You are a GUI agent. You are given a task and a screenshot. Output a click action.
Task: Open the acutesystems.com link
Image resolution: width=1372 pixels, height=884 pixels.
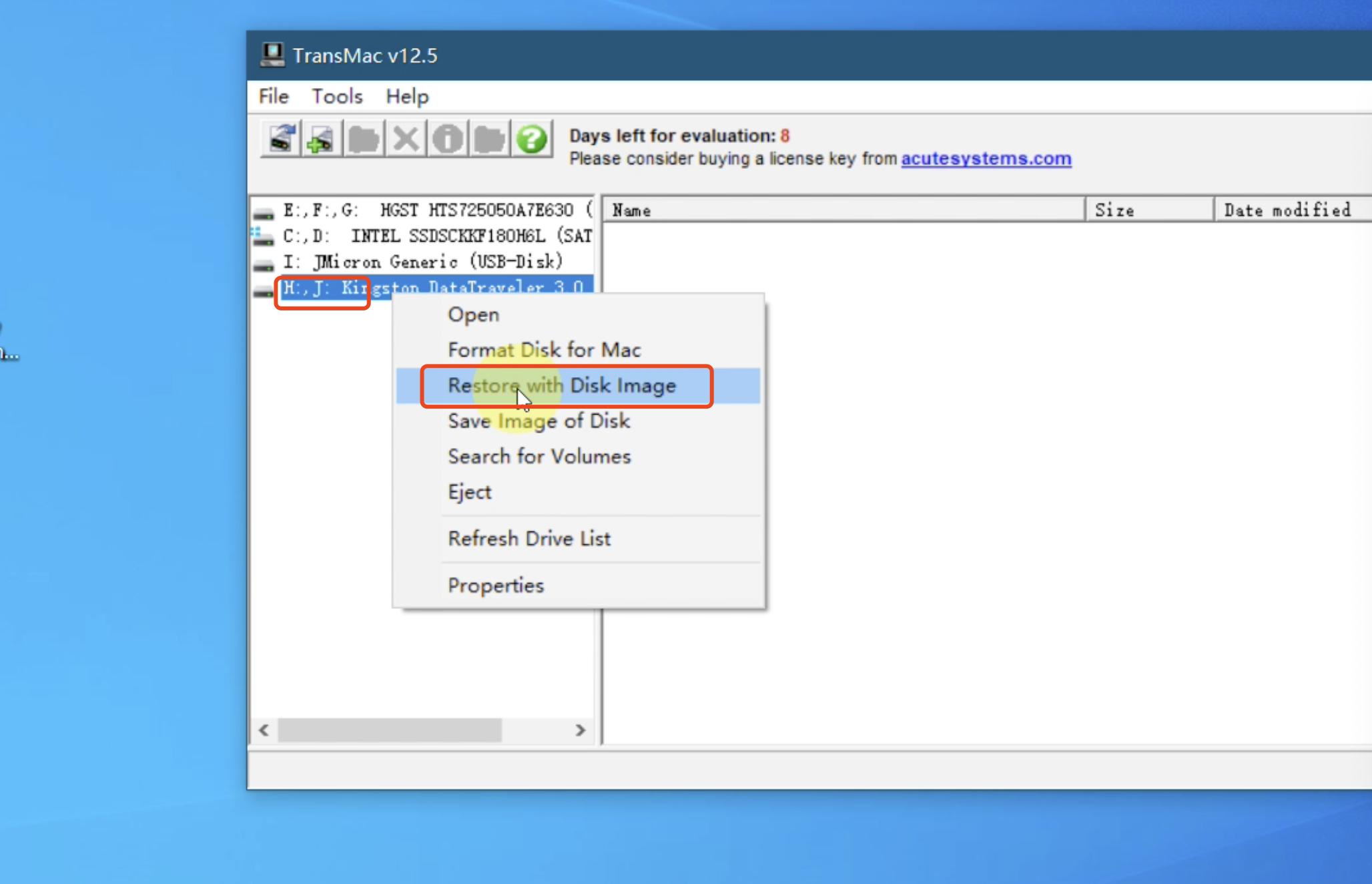point(986,159)
